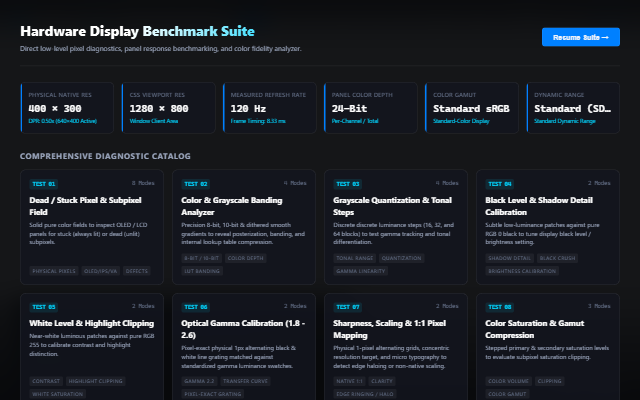The width and height of the screenshot is (640, 400).
Task: Click the TEST 01 badge
Action: [x=44, y=184]
